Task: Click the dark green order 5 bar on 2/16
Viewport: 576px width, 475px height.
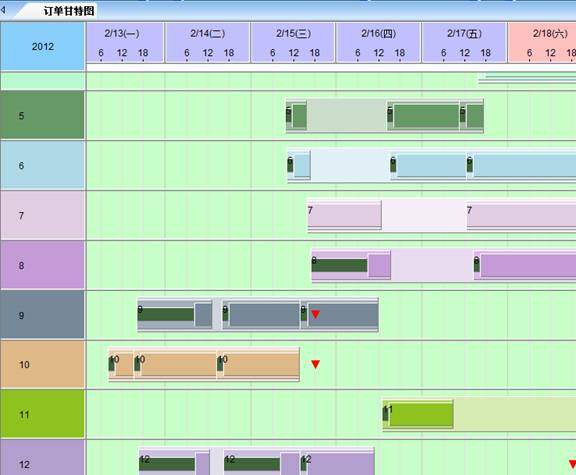Action: (426, 116)
